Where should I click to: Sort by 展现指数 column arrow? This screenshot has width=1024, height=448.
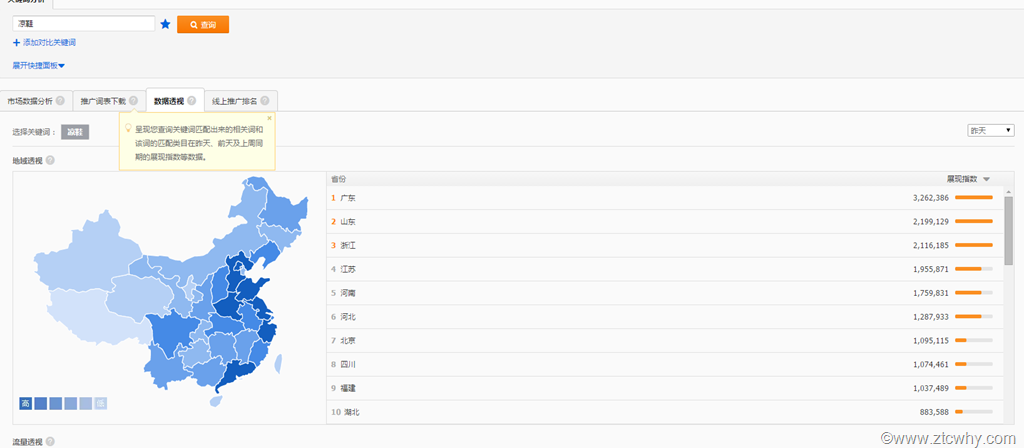pos(986,179)
